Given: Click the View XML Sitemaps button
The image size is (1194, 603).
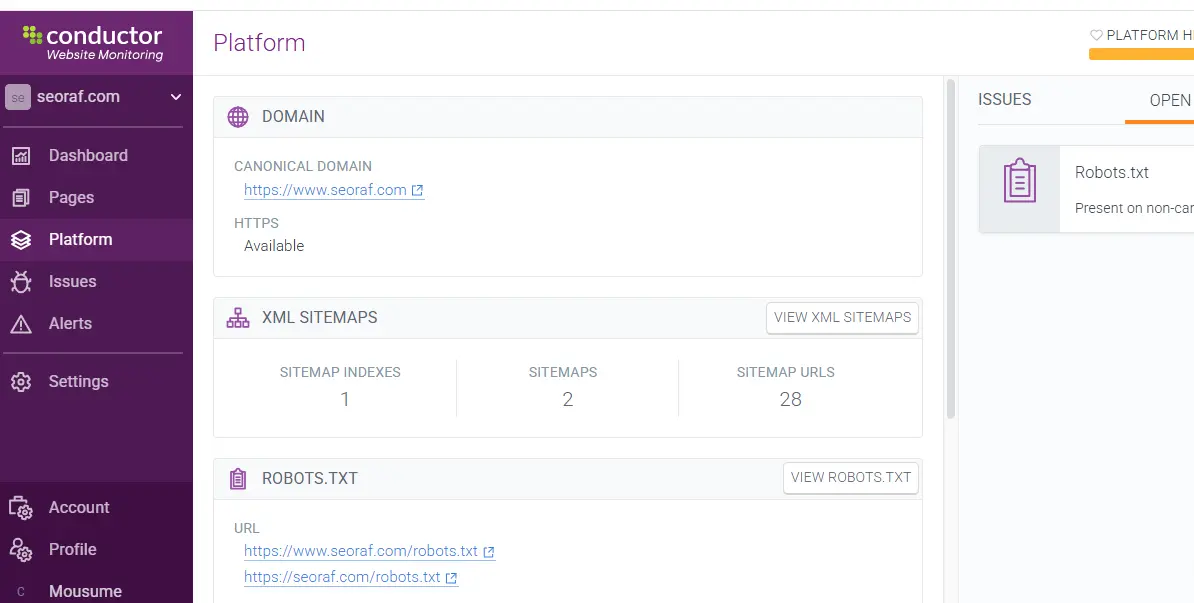Looking at the screenshot, I should pos(842,317).
